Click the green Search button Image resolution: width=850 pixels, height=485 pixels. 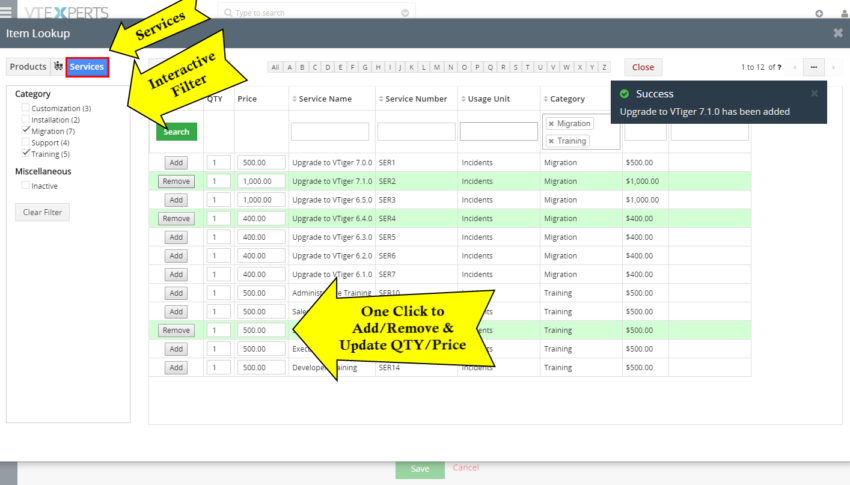pos(176,132)
